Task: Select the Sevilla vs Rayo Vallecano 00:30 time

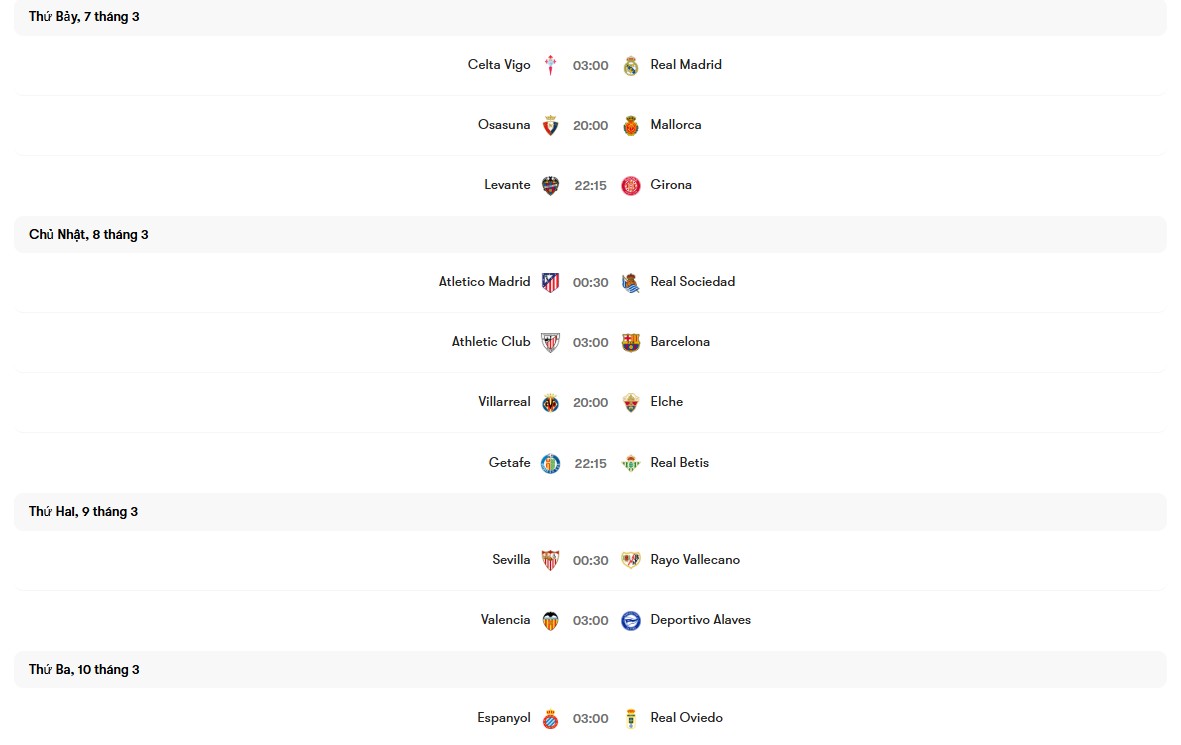Action: pyautogui.click(x=591, y=561)
